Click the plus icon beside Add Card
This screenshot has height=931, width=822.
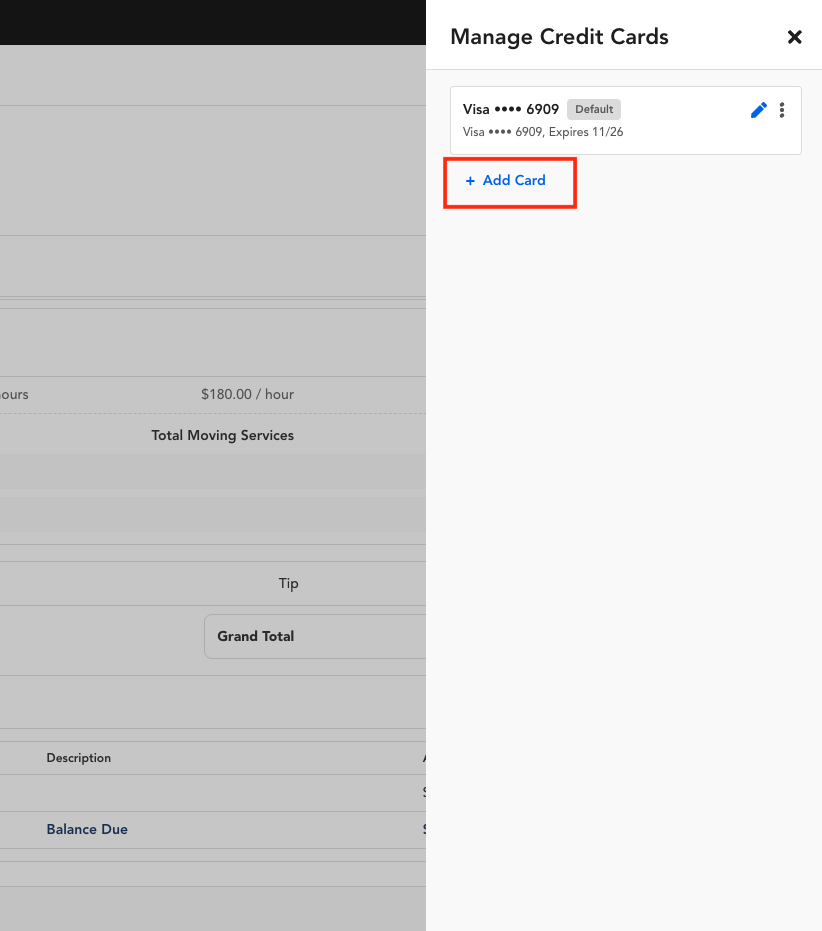tap(470, 180)
